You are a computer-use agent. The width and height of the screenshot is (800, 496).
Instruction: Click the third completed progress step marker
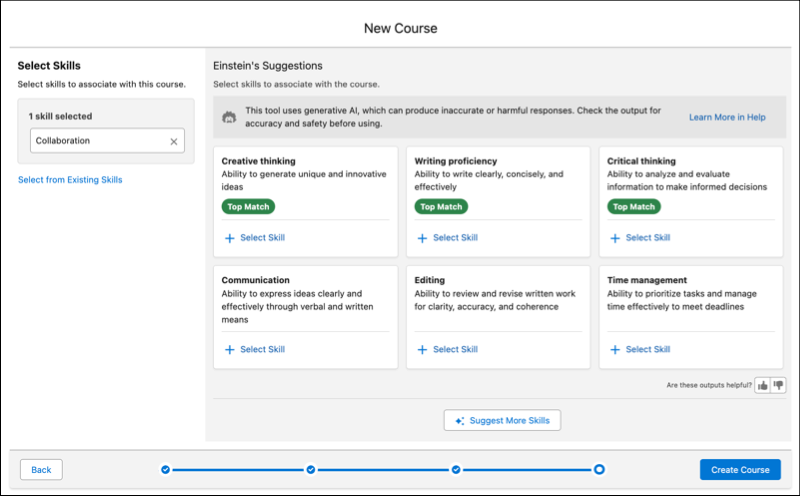[456, 469]
